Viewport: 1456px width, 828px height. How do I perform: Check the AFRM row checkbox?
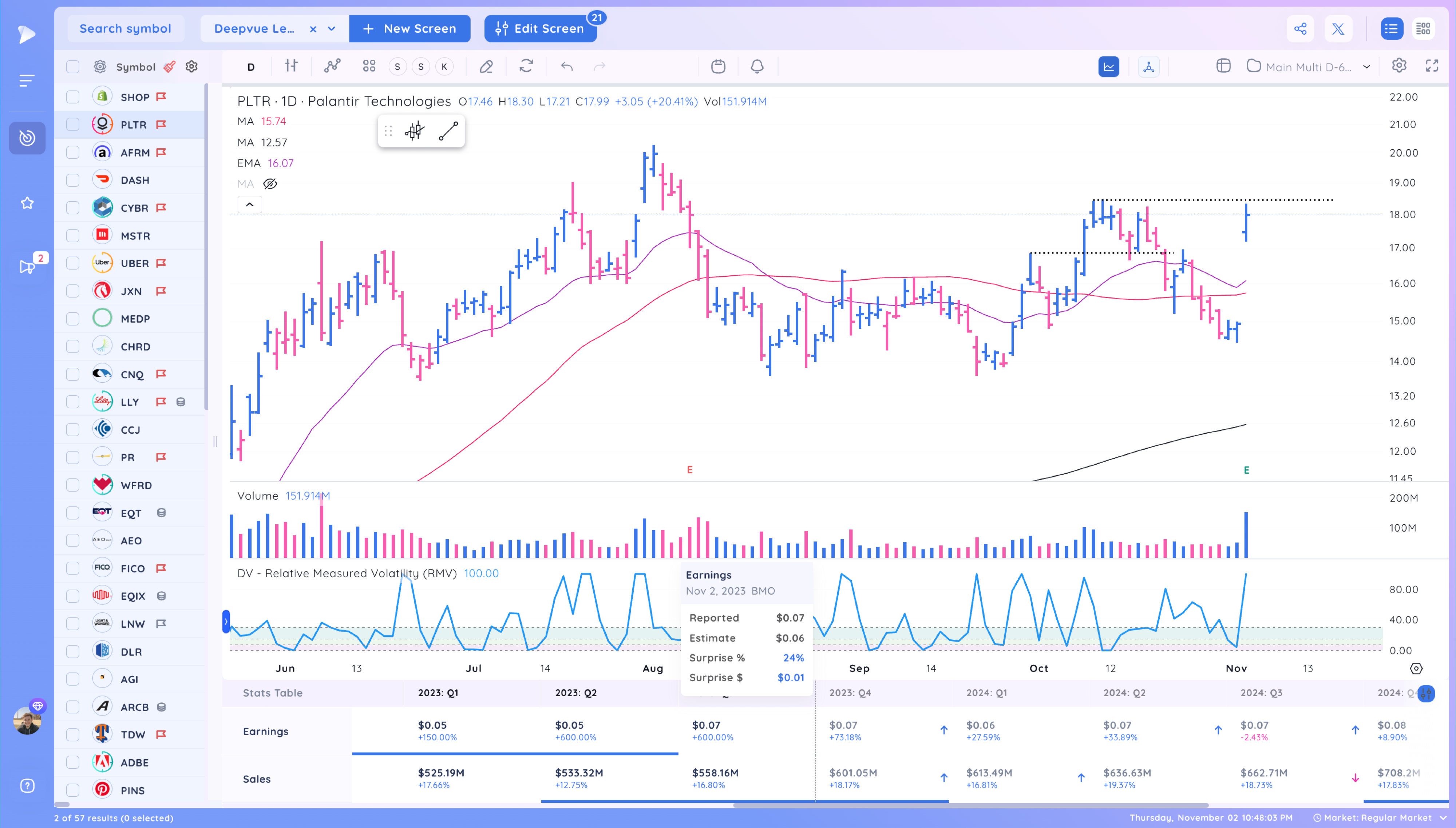click(73, 153)
